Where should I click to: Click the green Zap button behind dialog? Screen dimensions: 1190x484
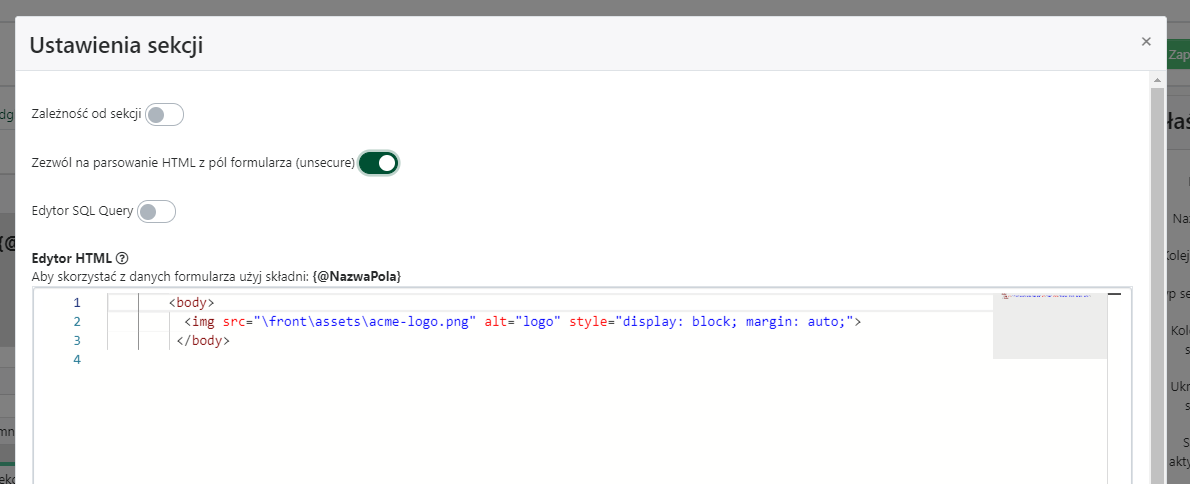[1177, 56]
